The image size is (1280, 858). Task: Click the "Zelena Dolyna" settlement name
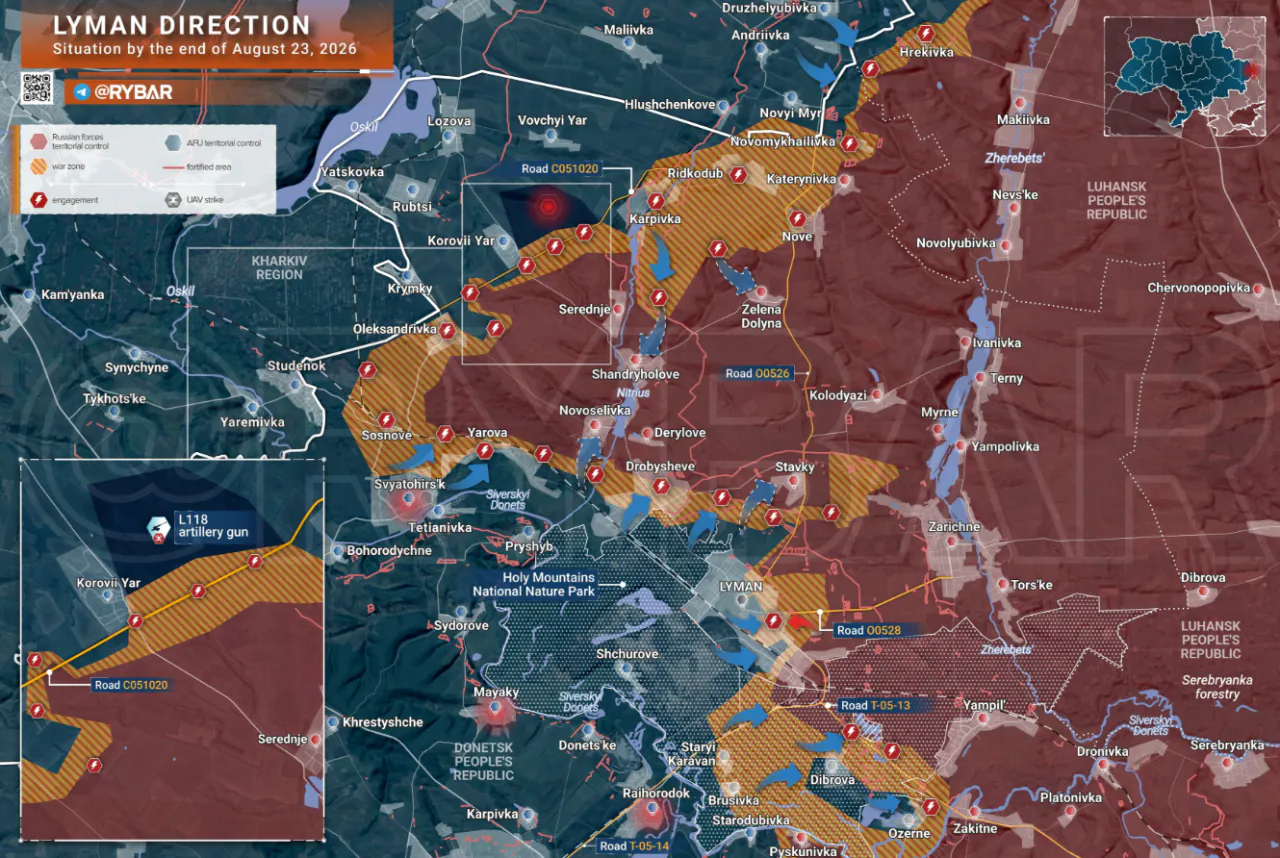pyautogui.click(x=762, y=317)
